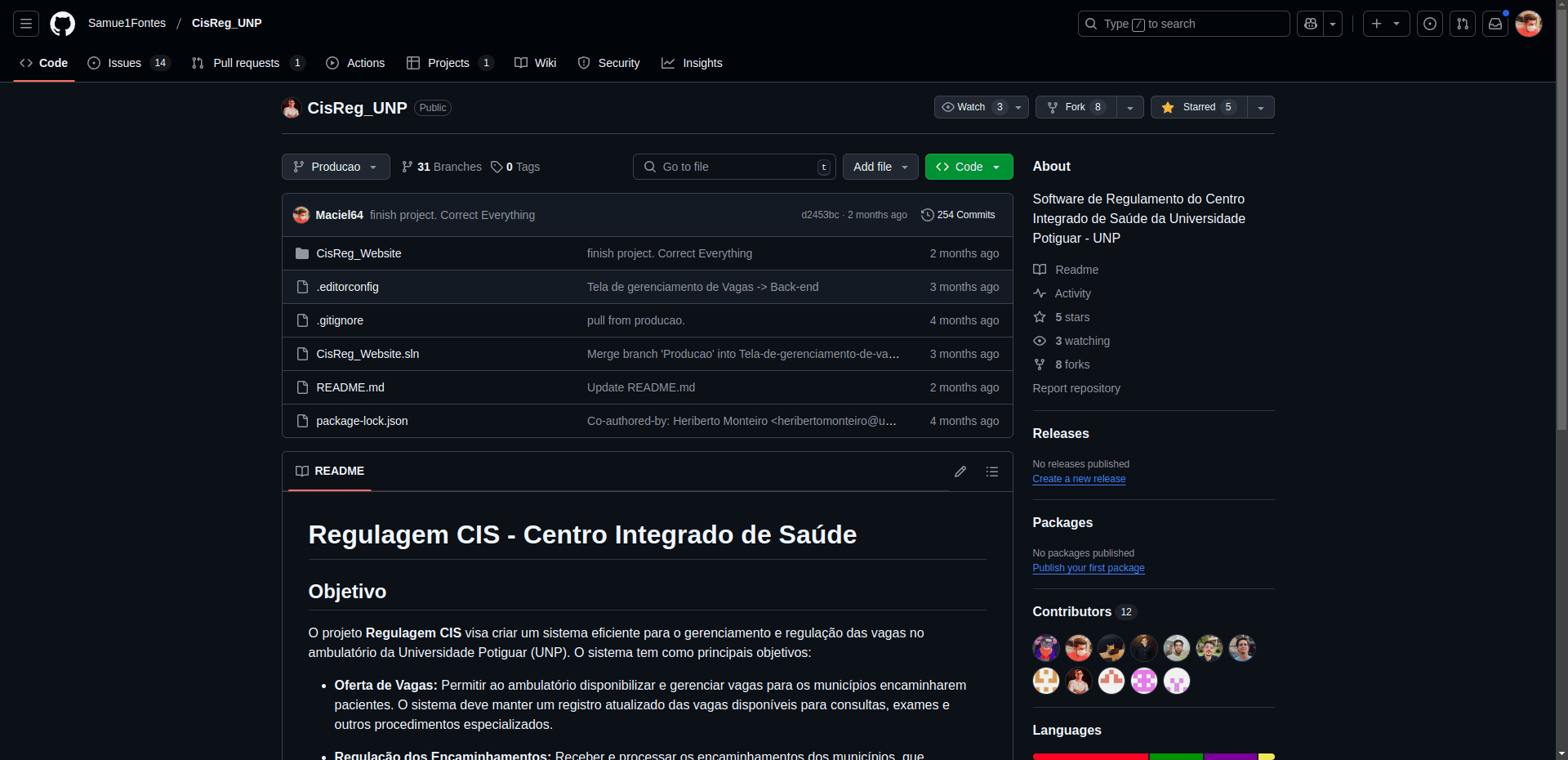This screenshot has width=1568, height=760.
Task: Open the Add file dropdown
Action: point(880,167)
